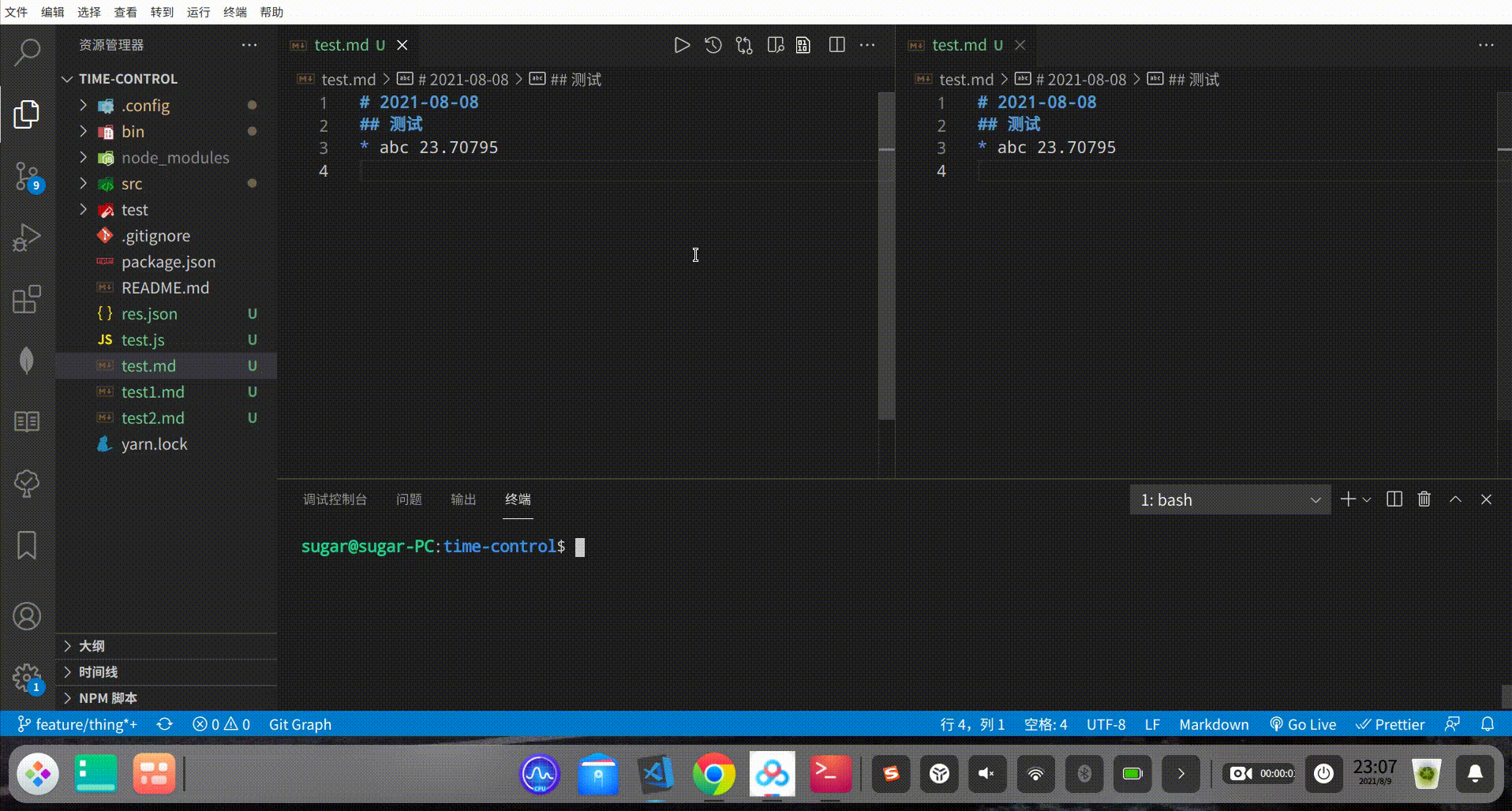Screen dimensions: 1512x811
Task: Toggle the volume mute tray icon
Action: [986, 774]
